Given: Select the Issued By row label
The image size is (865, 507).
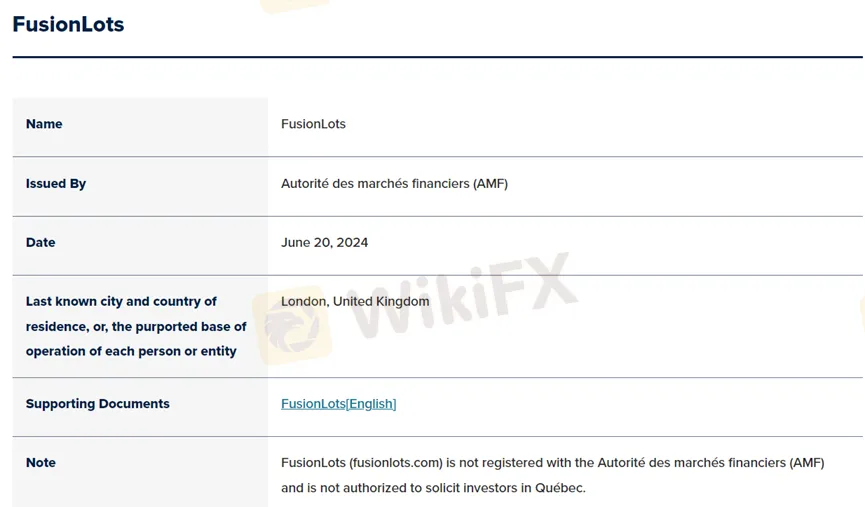Looking at the screenshot, I should pyautogui.click(x=56, y=184).
